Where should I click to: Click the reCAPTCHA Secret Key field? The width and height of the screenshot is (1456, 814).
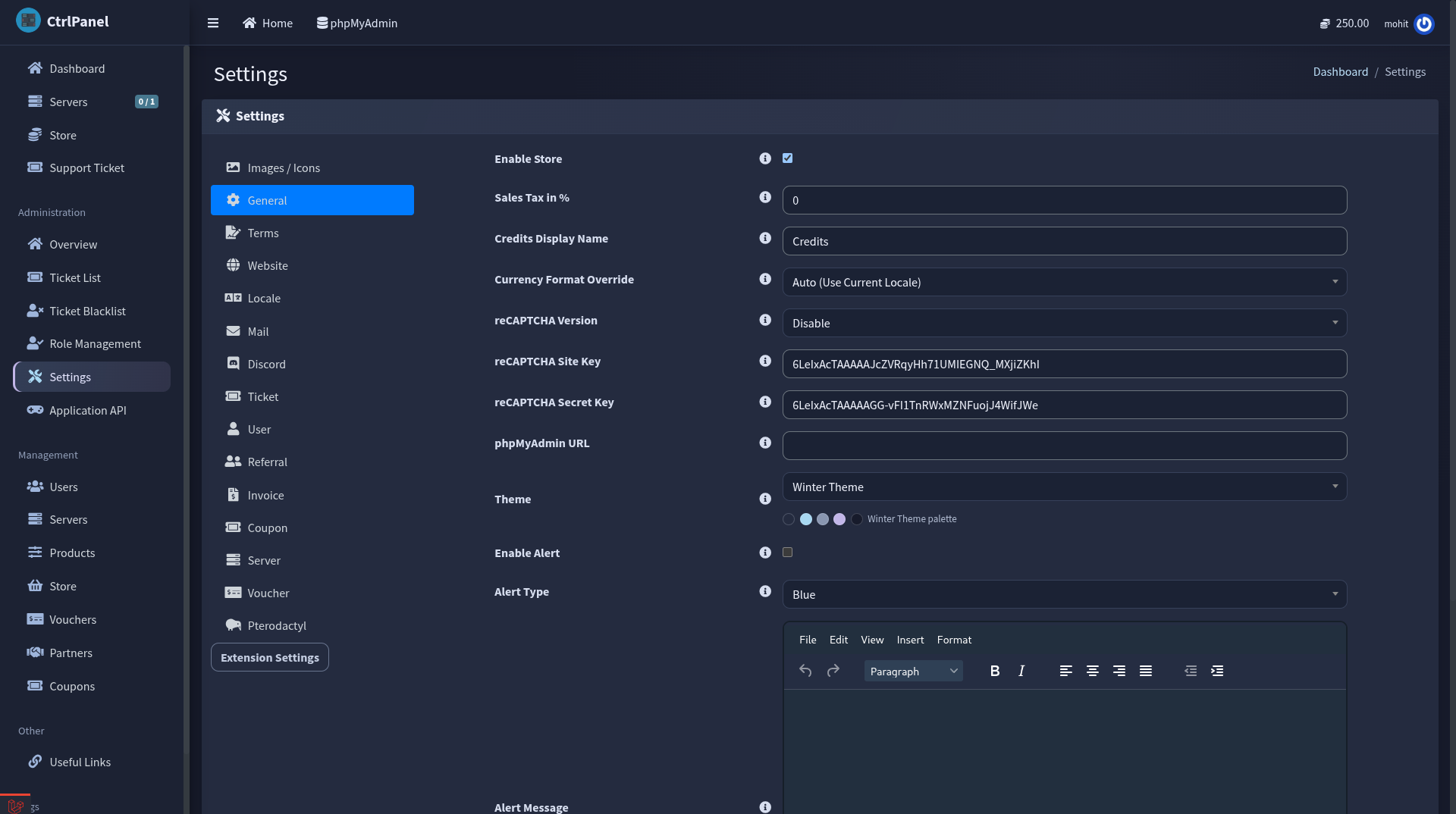point(1065,405)
